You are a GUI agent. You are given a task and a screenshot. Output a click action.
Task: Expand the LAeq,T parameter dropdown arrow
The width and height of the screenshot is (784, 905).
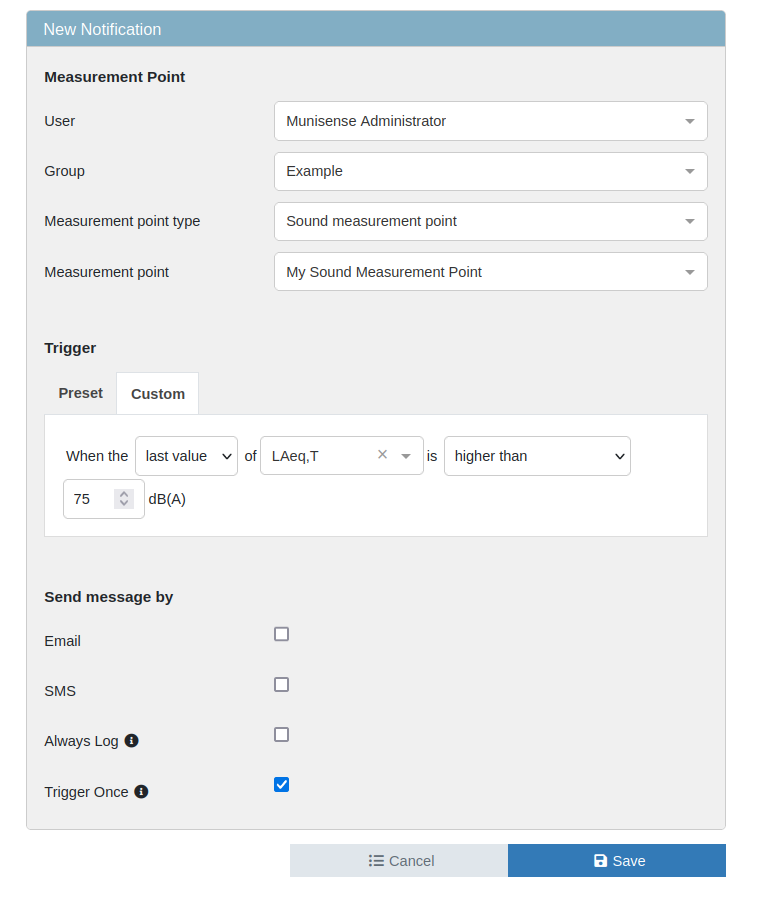click(x=406, y=456)
